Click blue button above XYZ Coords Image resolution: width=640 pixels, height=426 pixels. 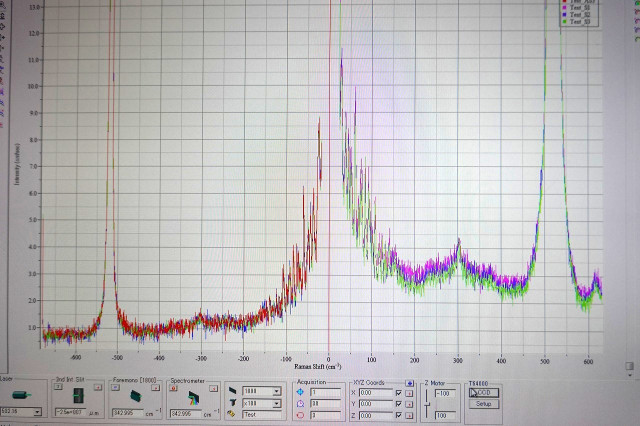point(410,383)
